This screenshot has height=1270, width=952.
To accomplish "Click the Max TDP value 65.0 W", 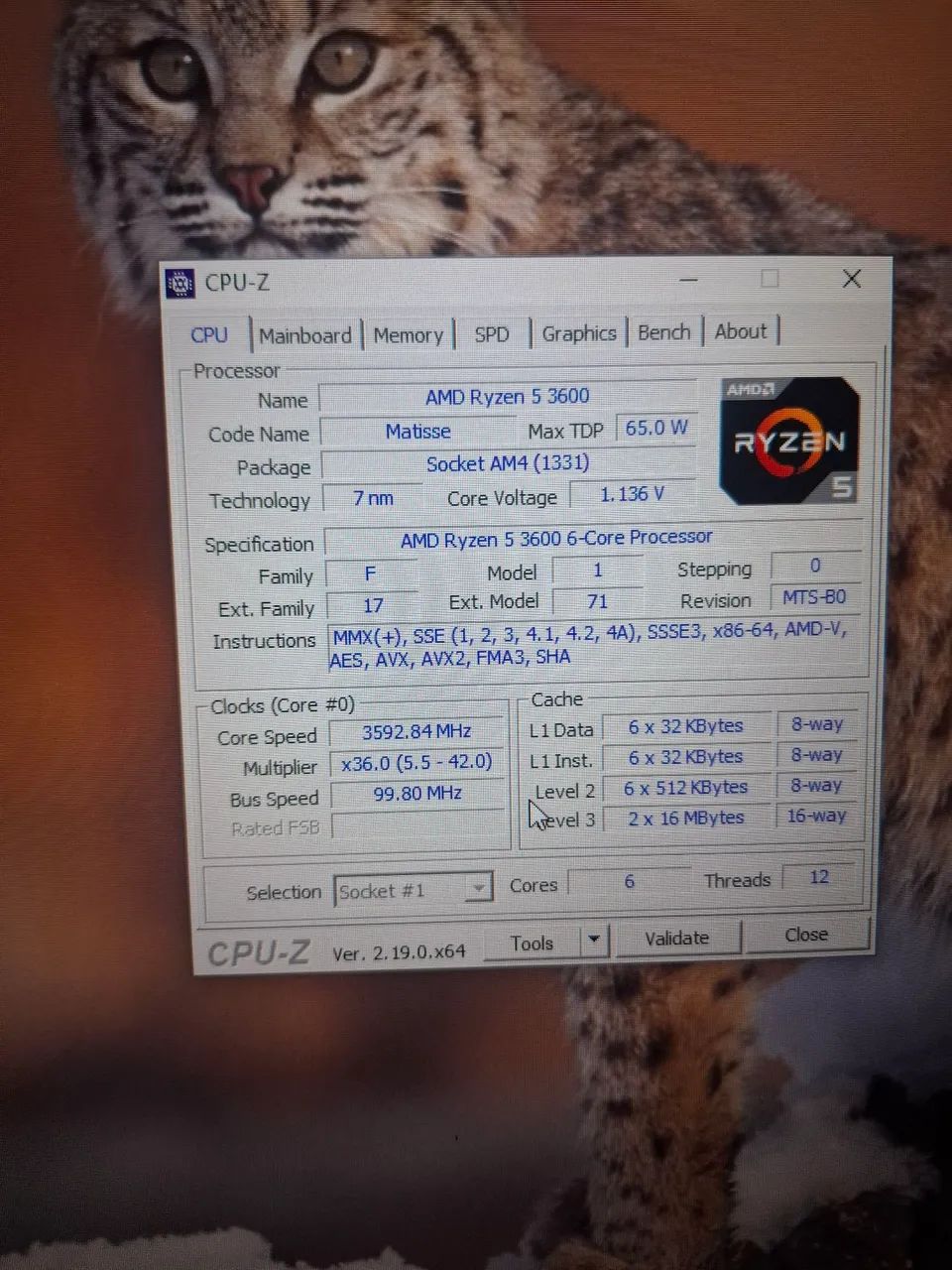I will pyautogui.click(x=655, y=428).
